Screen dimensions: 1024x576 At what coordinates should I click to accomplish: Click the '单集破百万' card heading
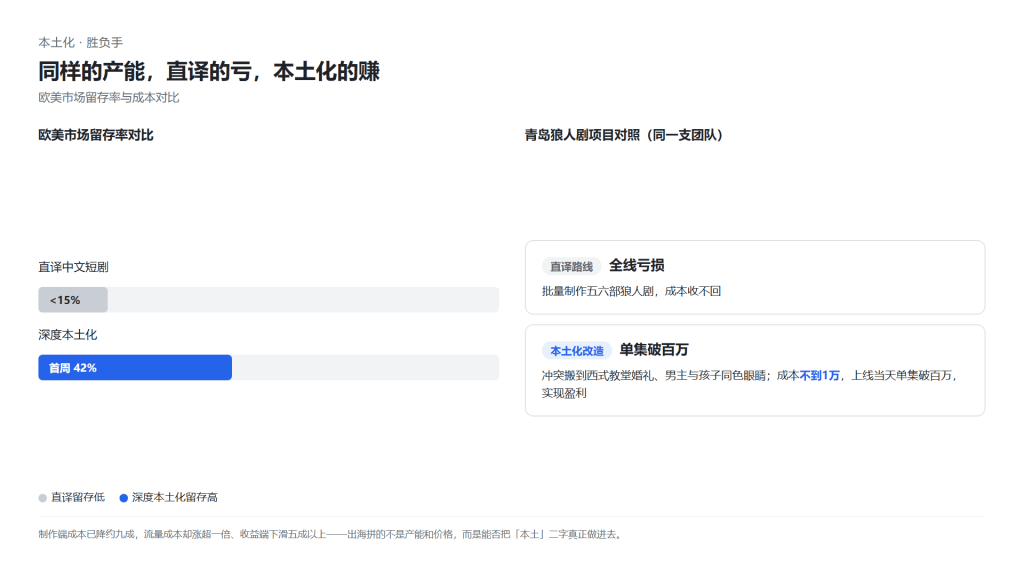coord(654,350)
